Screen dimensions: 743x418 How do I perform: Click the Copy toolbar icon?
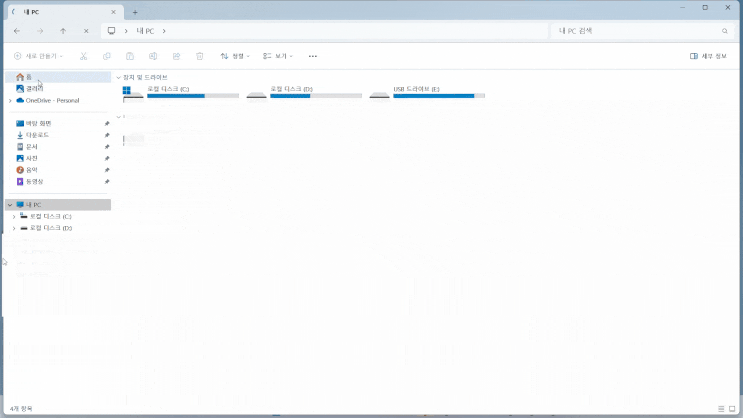pyautogui.click(x=107, y=56)
